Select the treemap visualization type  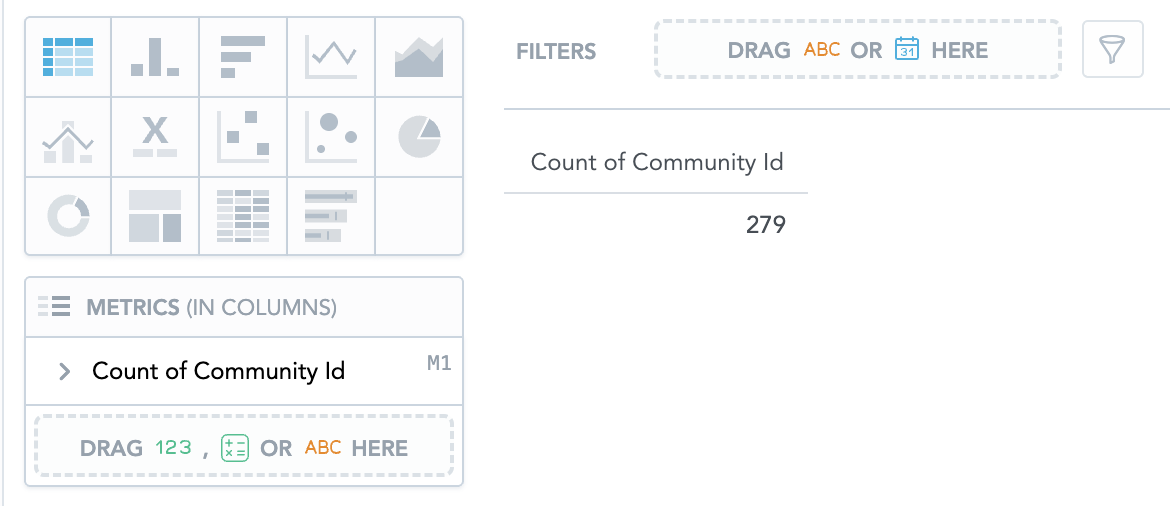155,215
